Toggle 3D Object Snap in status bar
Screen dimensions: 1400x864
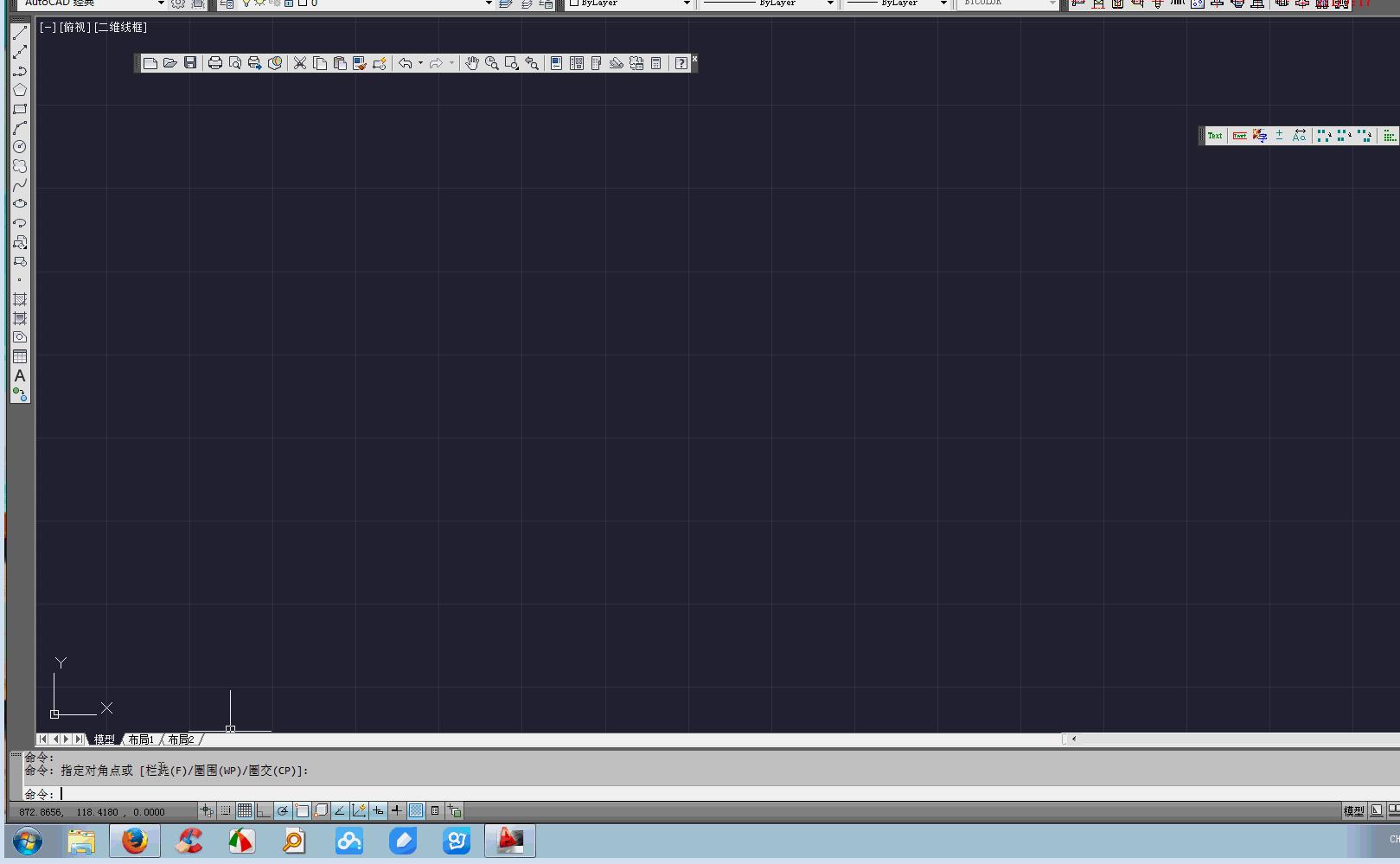point(321,811)
